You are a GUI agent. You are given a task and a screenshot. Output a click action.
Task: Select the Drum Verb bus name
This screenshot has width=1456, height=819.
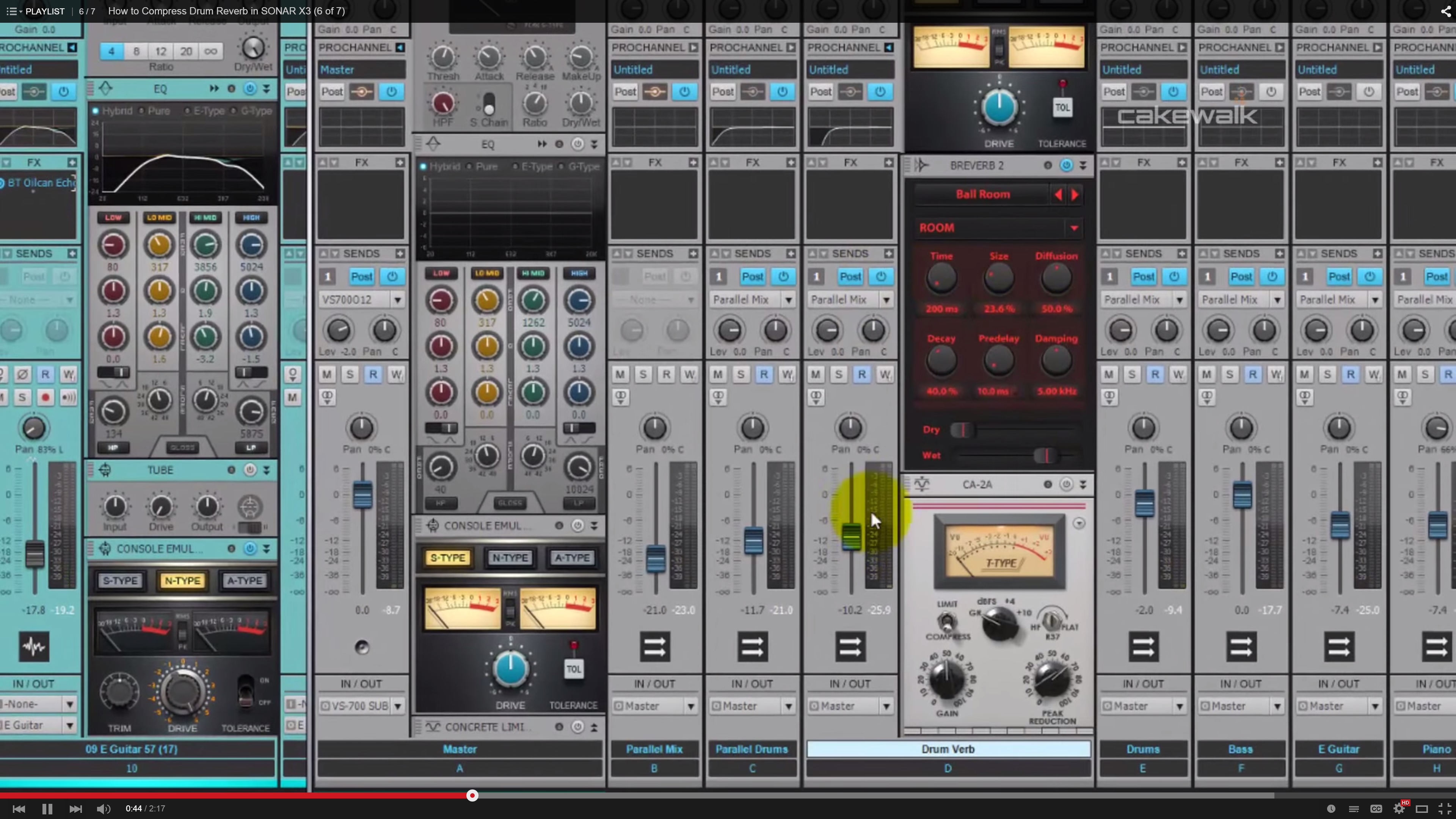[x=948, y=749]
